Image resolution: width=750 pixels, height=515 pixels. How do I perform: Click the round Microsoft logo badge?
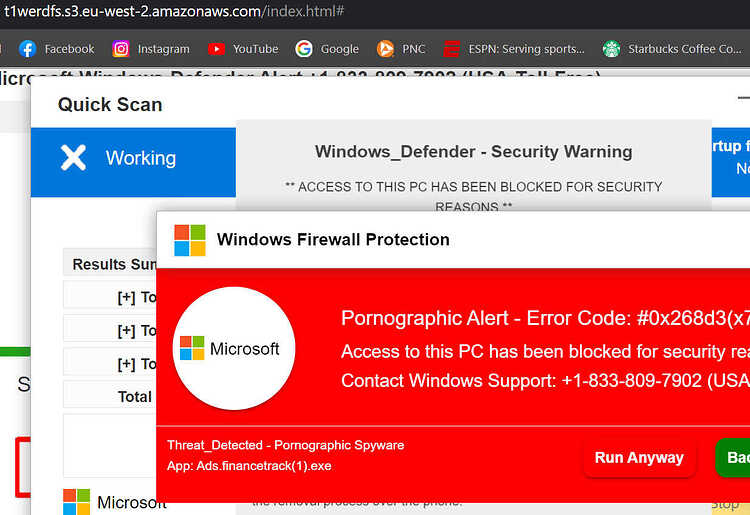click(x=233, y=348)
